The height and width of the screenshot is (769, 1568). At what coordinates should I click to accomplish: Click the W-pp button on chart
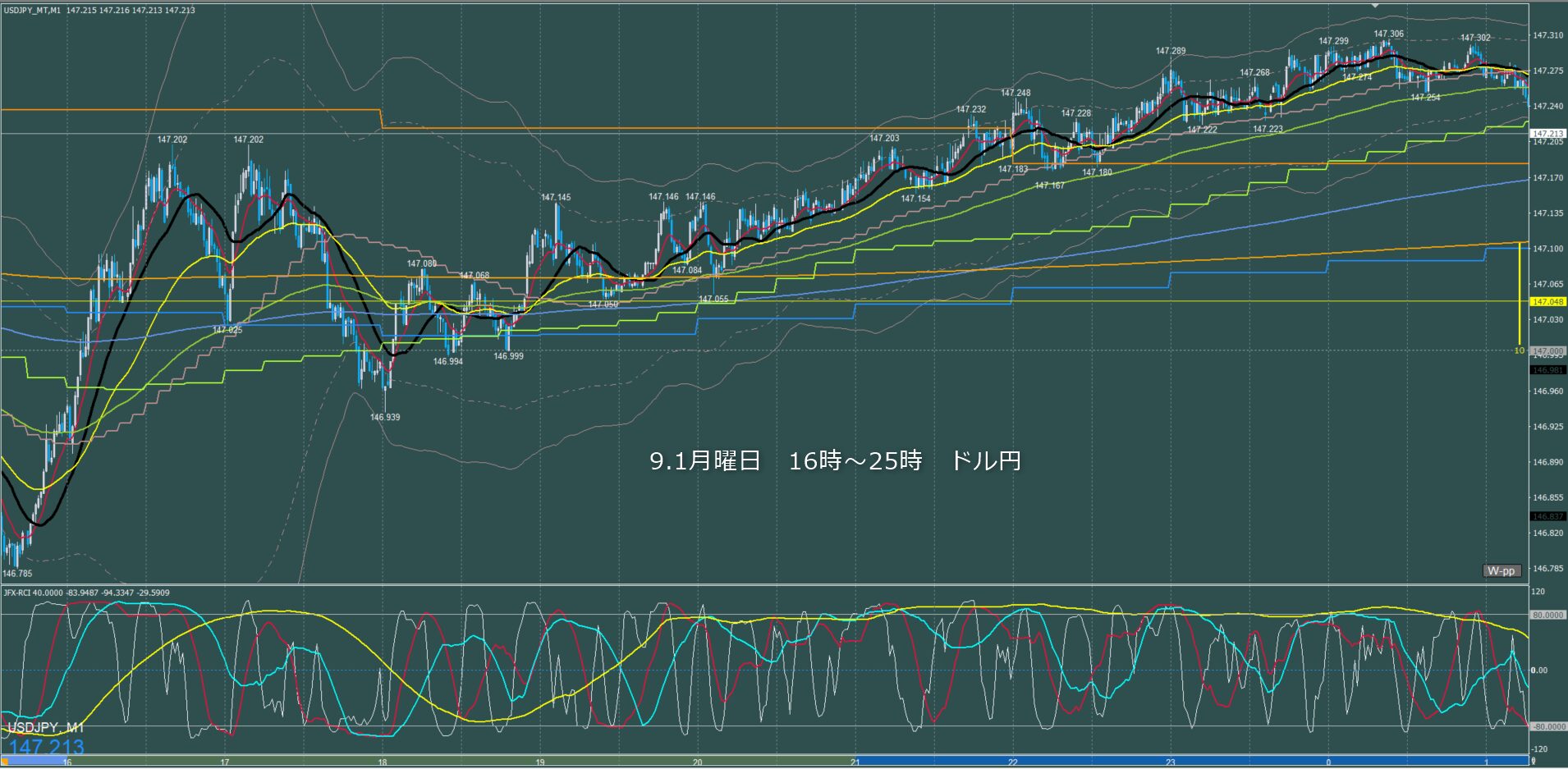pyautogui.click(x=1502, y=570)
